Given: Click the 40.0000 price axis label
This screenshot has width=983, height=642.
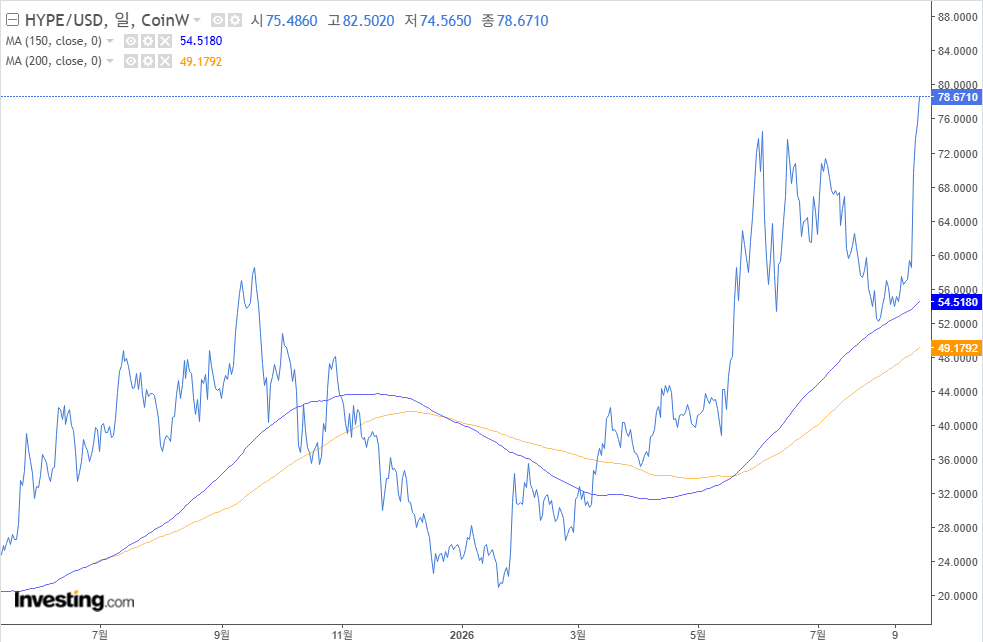Looking at the screenshot, I should click(957, 426).
